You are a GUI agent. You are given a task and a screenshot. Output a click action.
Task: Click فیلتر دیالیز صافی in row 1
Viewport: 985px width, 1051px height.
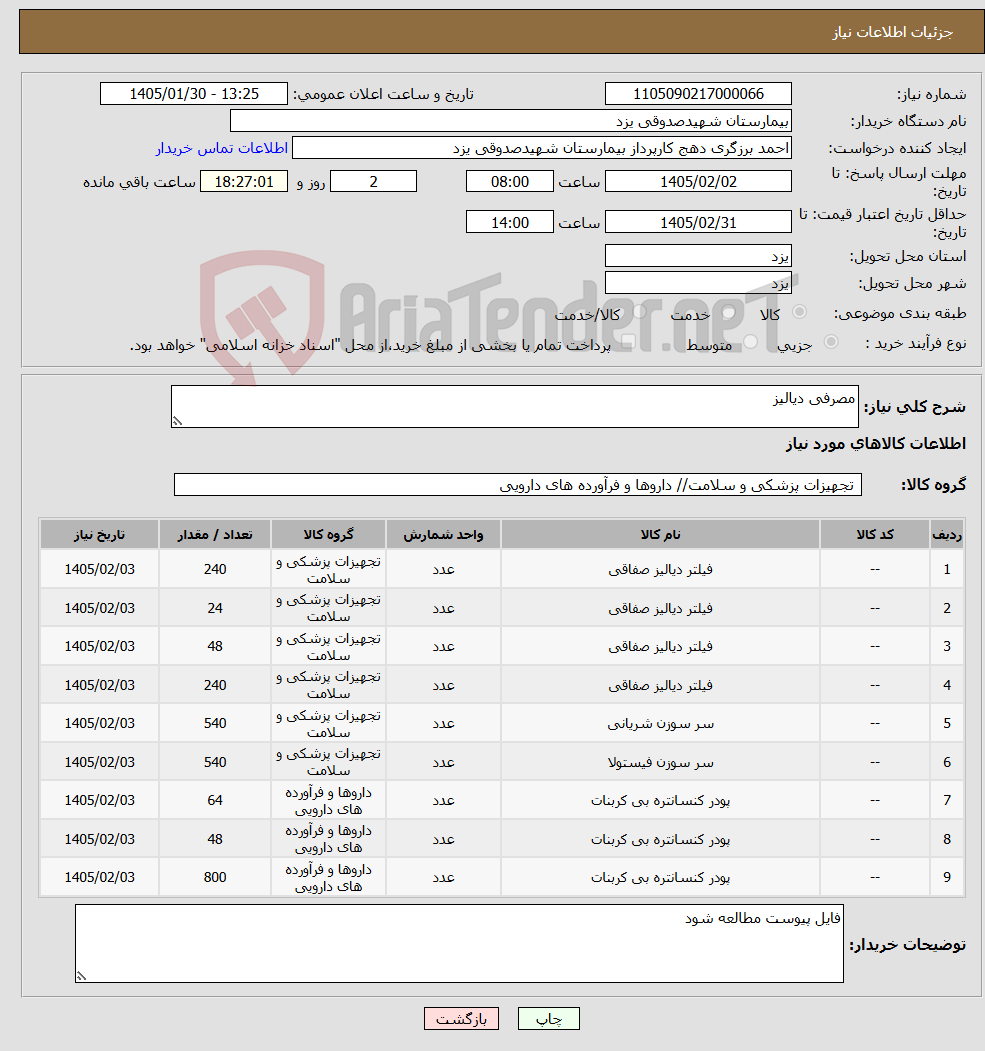[x=660, y=570]
